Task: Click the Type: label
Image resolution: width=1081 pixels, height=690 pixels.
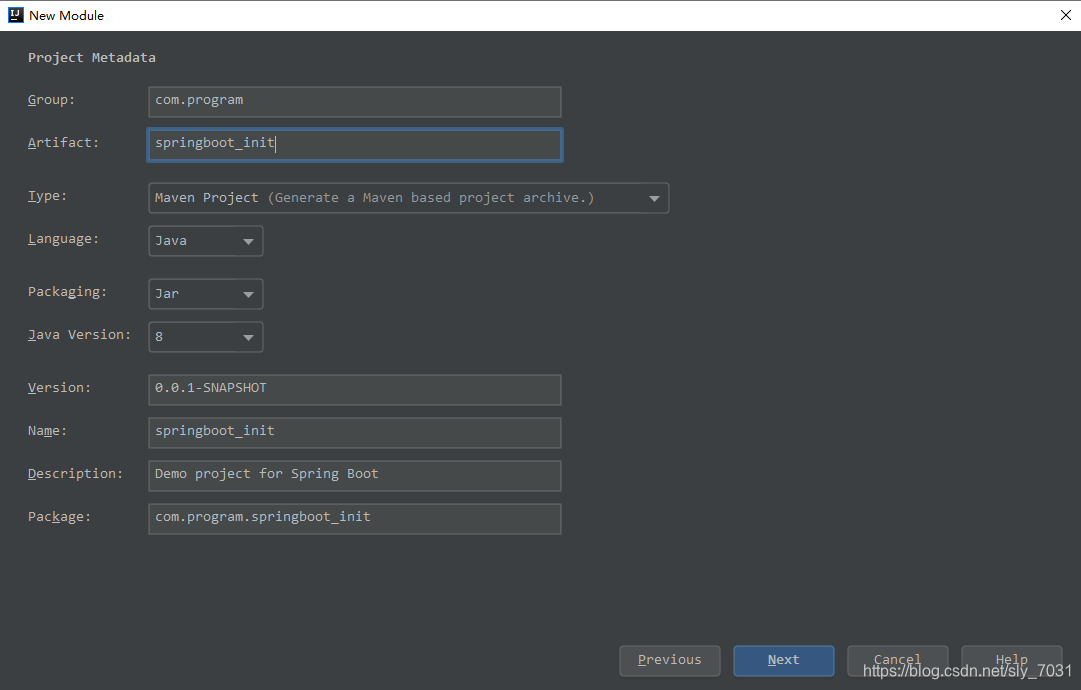Action: pos(47,196)
